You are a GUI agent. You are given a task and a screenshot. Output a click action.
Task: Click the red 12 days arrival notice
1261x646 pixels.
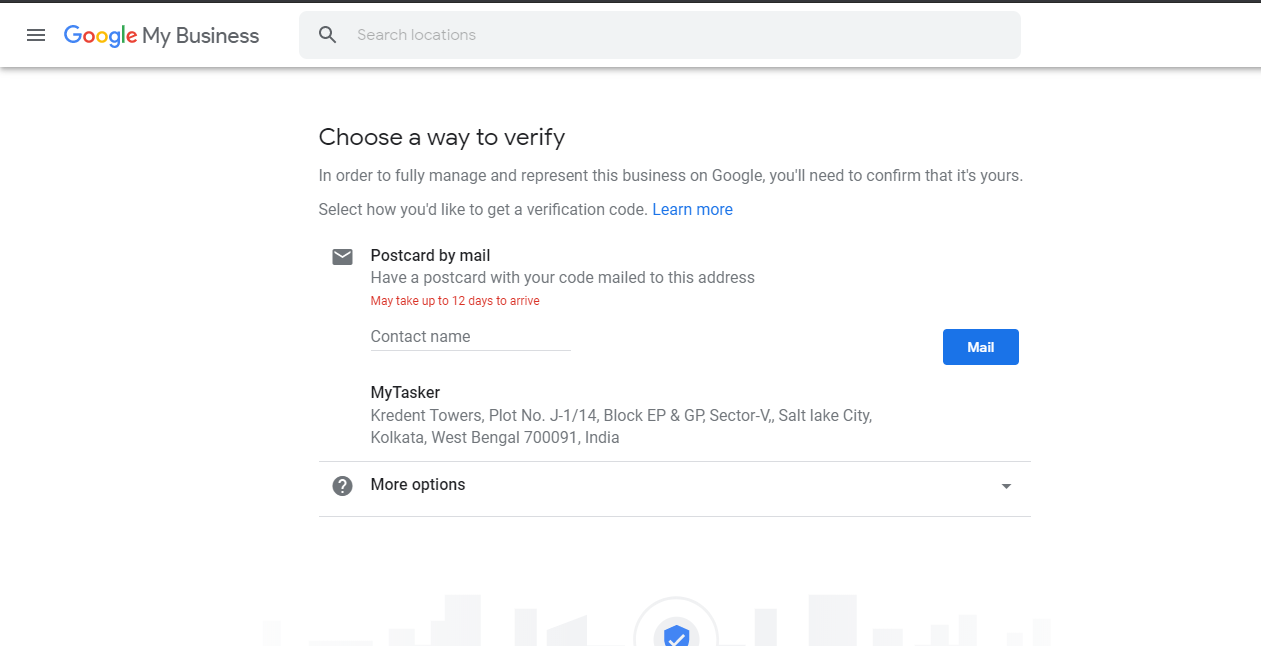click(455, 301)
